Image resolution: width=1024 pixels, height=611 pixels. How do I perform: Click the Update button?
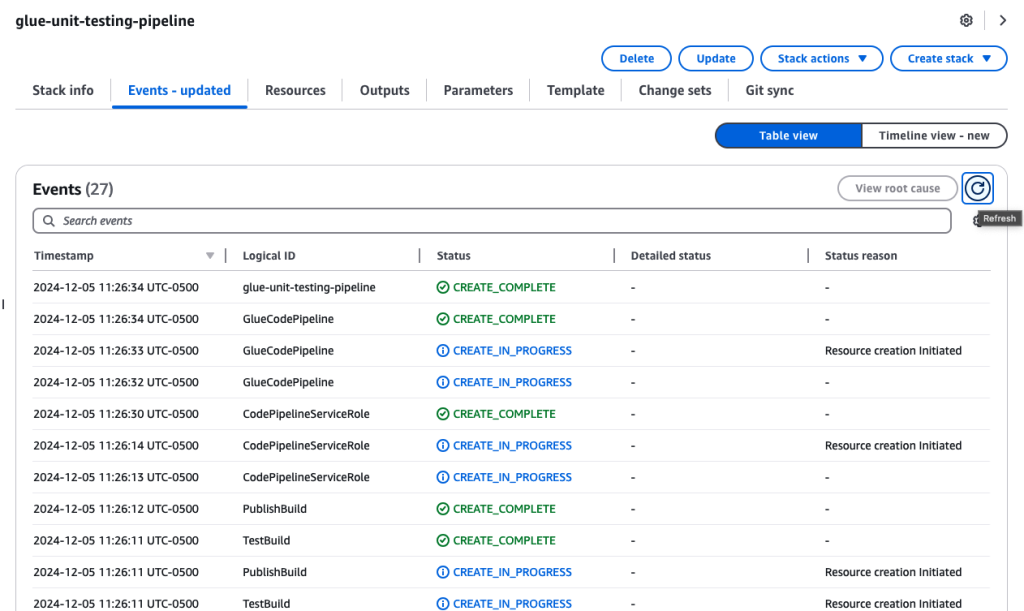(x=715, y=58)
